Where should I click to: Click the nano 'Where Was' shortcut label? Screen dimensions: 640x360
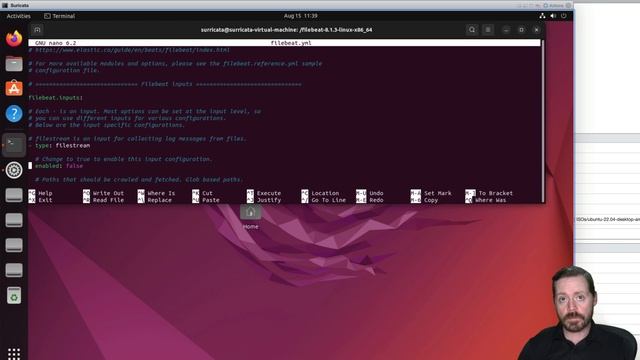click(x=491, y=200)
